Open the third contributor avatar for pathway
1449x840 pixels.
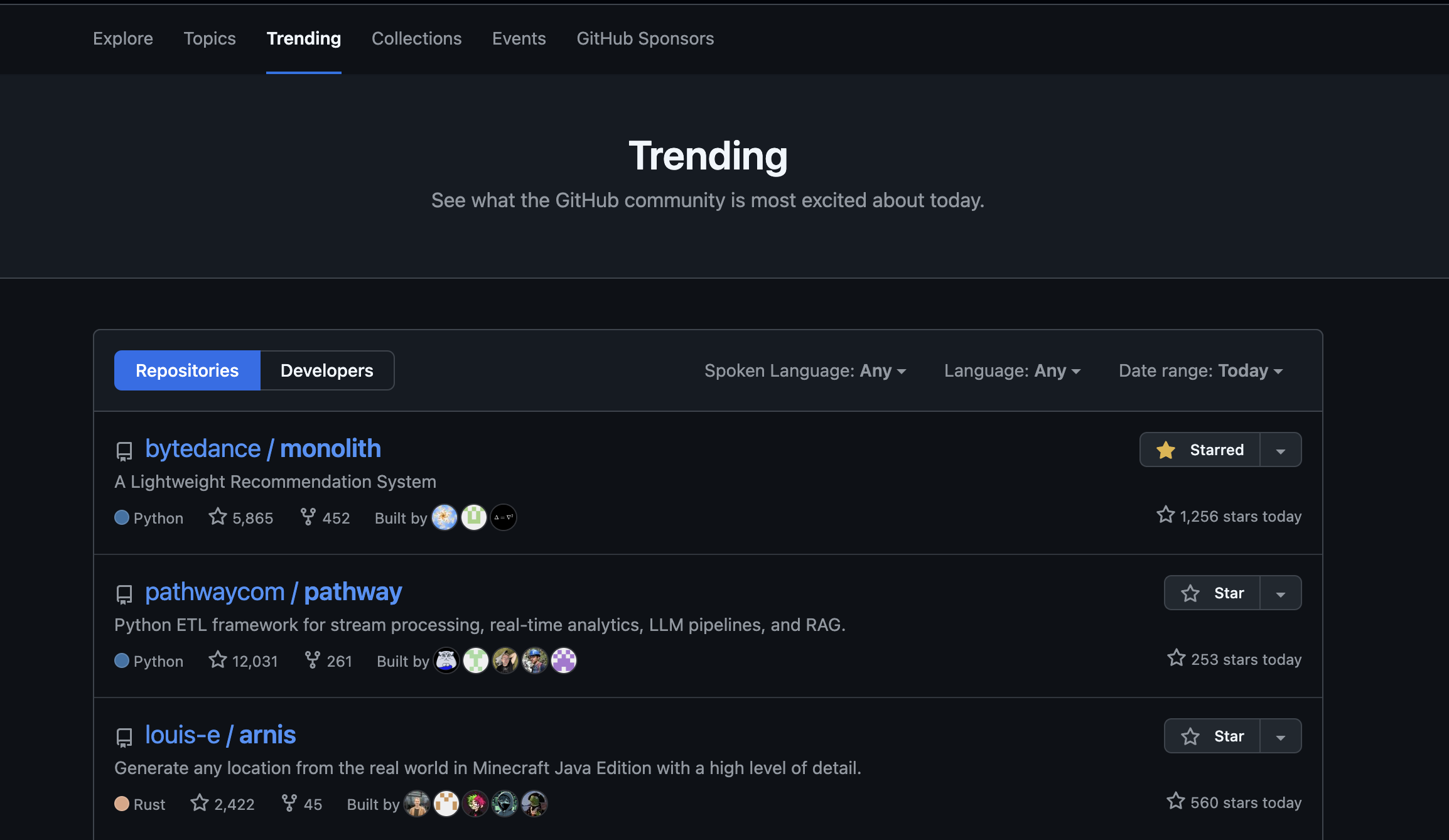pos(505,660)
